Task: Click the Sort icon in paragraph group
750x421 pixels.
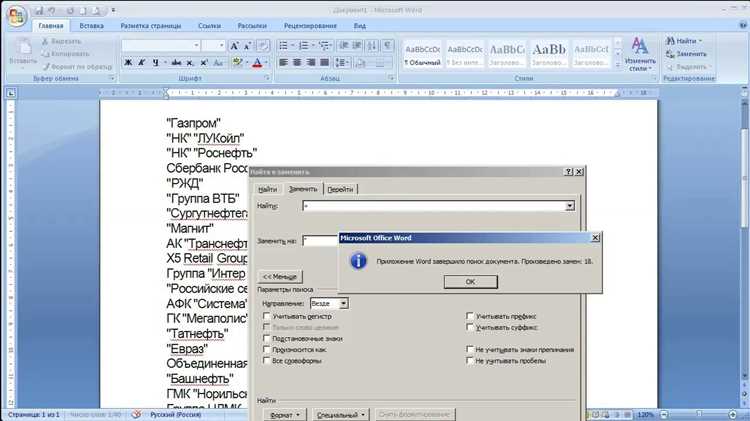Action: tap(372, 46)
